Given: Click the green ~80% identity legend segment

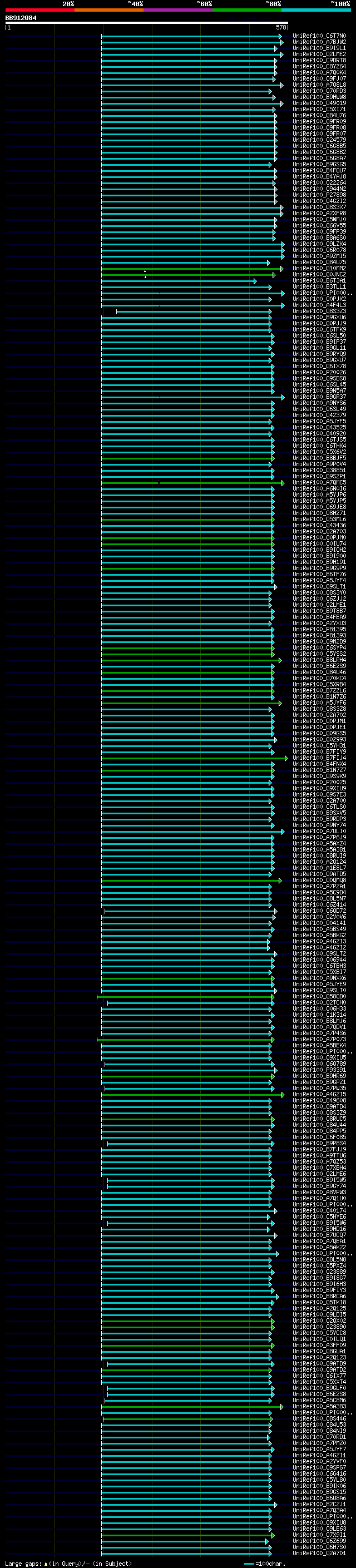Looking at the screenshot, I should 247,10.
